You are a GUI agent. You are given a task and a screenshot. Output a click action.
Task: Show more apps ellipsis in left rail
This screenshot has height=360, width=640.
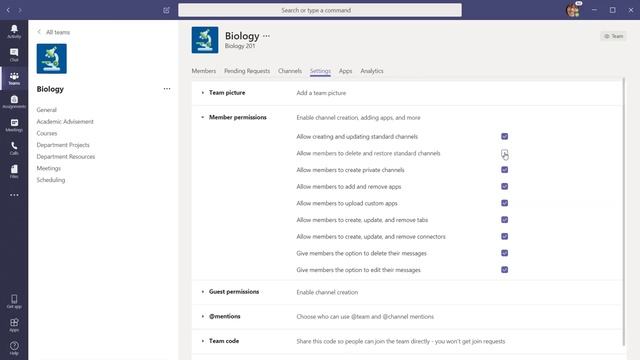14,195
